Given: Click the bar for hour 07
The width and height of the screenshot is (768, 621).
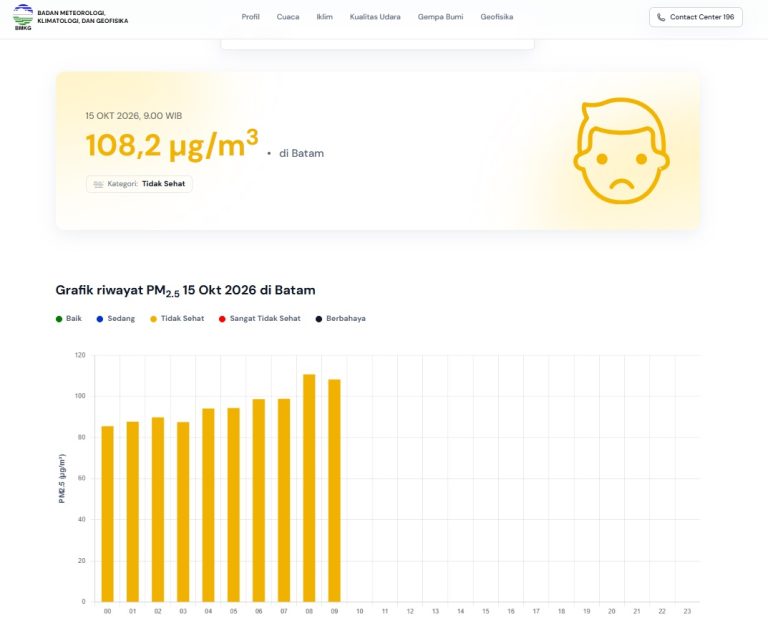Looking at the screenshot, I should (284, 500).
